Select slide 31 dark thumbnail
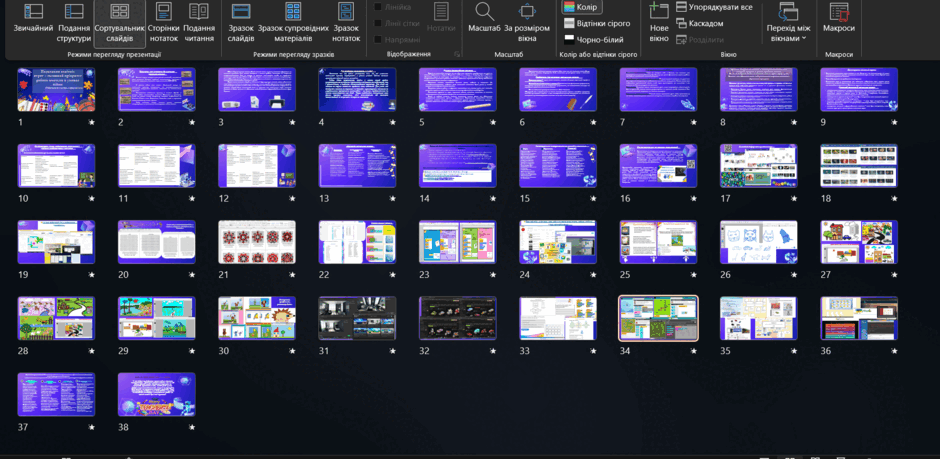Image resolution: width=940 pixels, height=459 pixels. click(357, 319)
